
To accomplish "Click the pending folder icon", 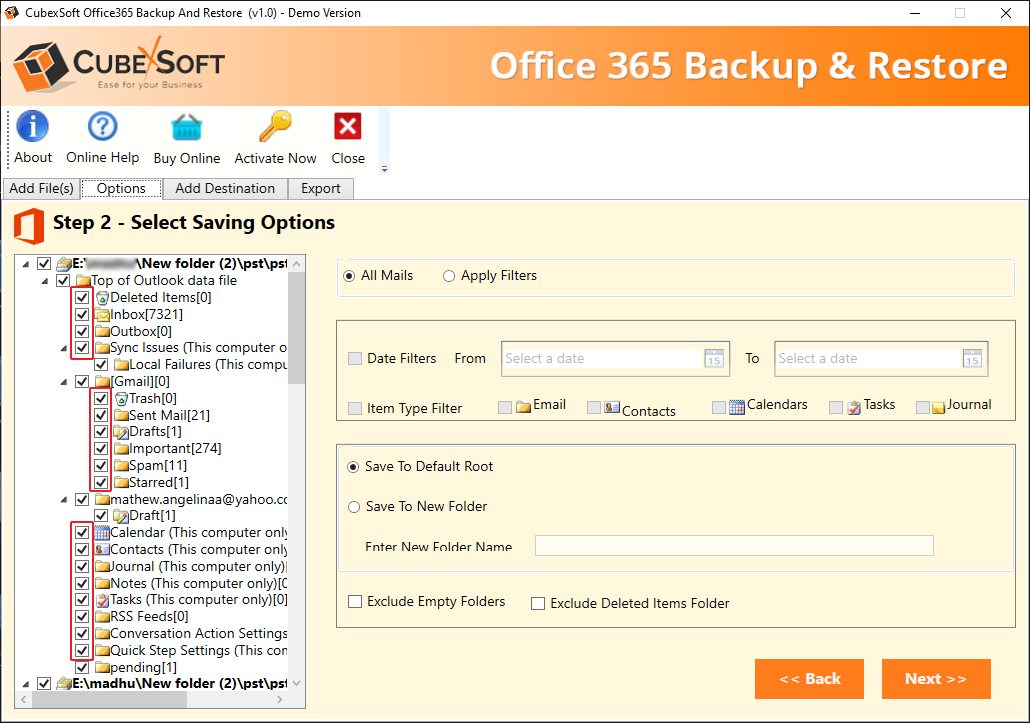I will pos(102,667).
